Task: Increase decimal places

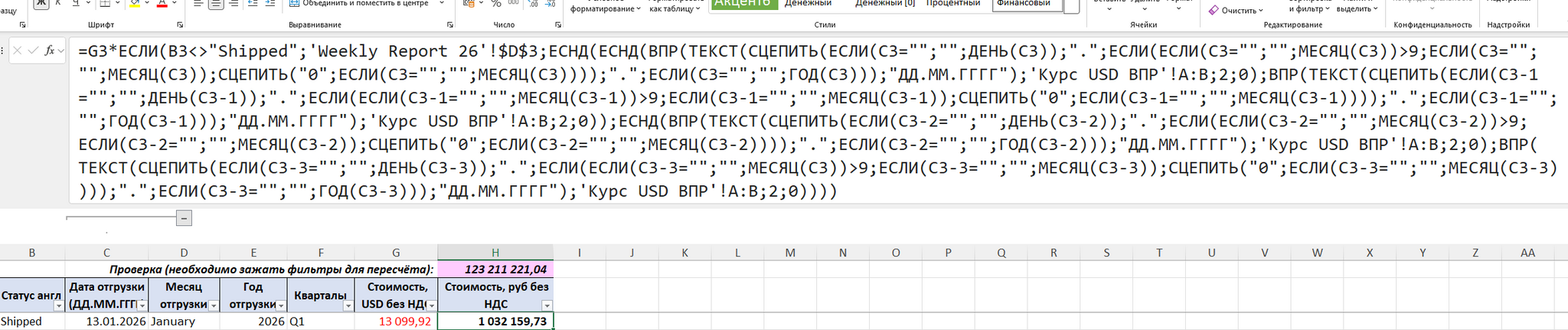Action: (534, 3)
